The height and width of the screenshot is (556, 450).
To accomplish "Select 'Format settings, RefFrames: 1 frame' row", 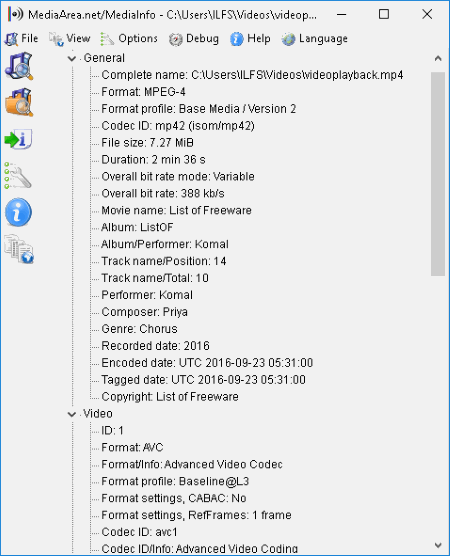I will (x=196, y=515).
